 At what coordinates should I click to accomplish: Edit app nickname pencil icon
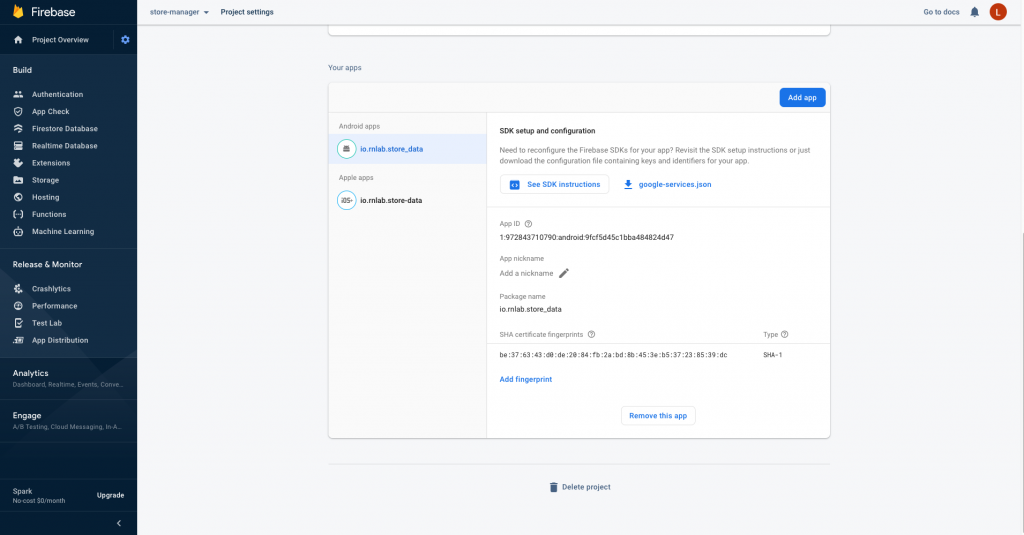pyautogui.click(x=564, y=273)
